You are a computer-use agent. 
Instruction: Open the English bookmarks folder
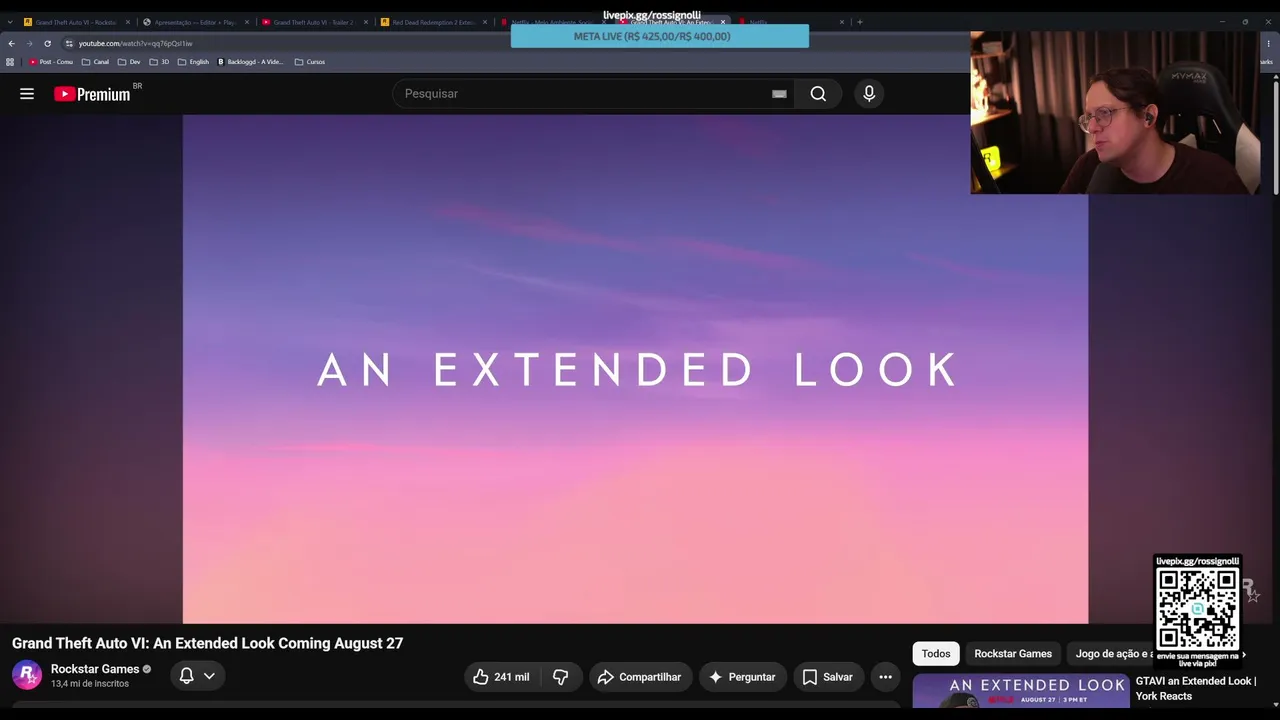point(193,62)
